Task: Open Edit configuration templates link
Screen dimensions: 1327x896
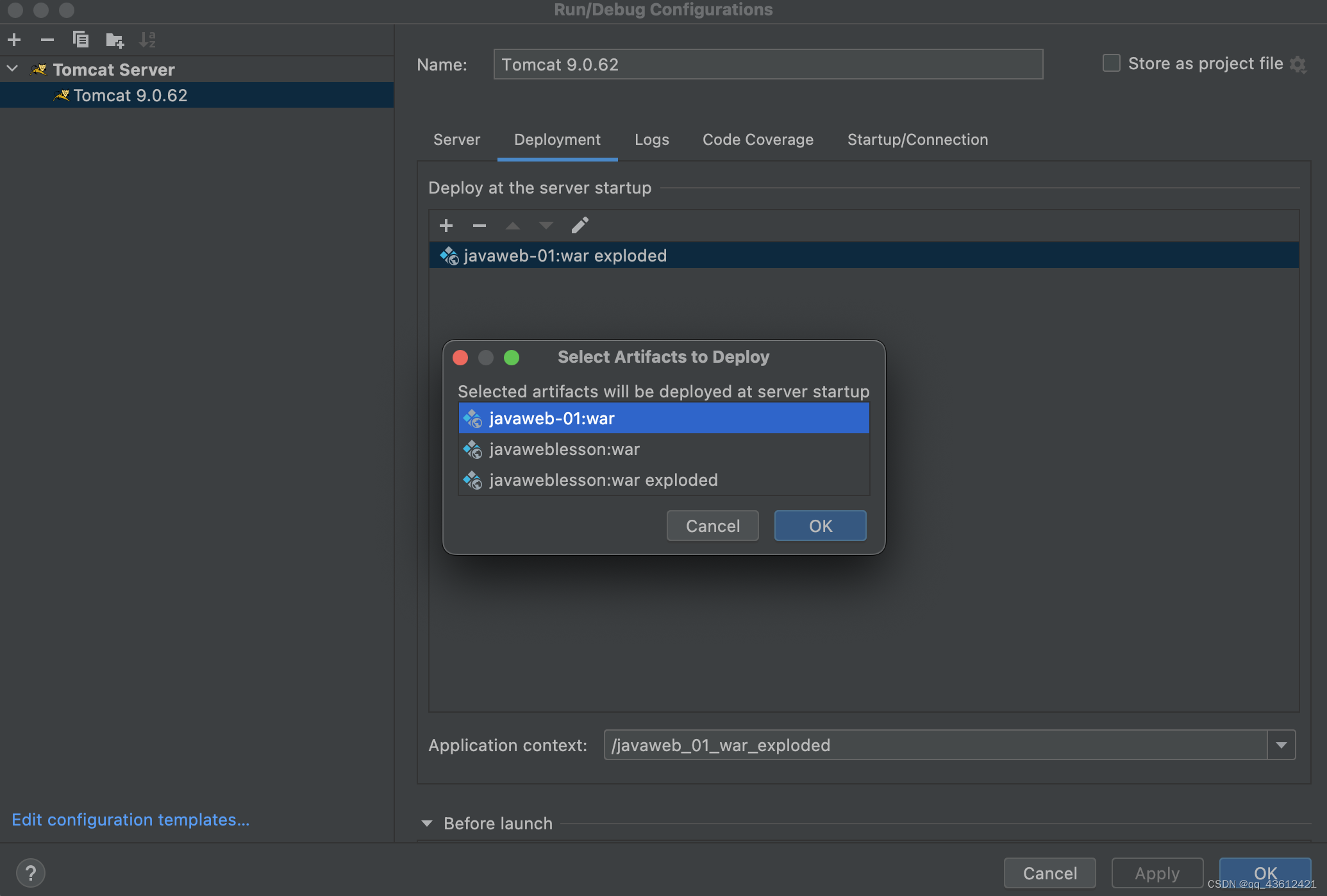Action: tap(131, 818)
